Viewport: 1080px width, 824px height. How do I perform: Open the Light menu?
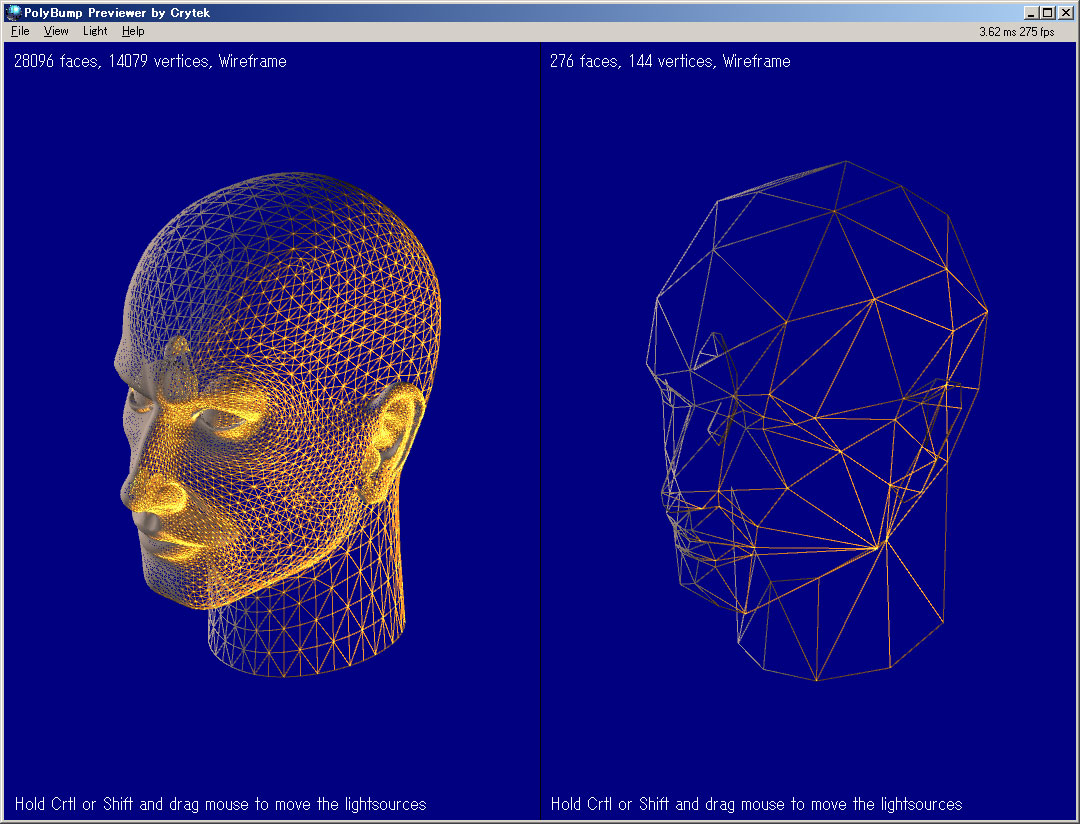pos(95,31)
